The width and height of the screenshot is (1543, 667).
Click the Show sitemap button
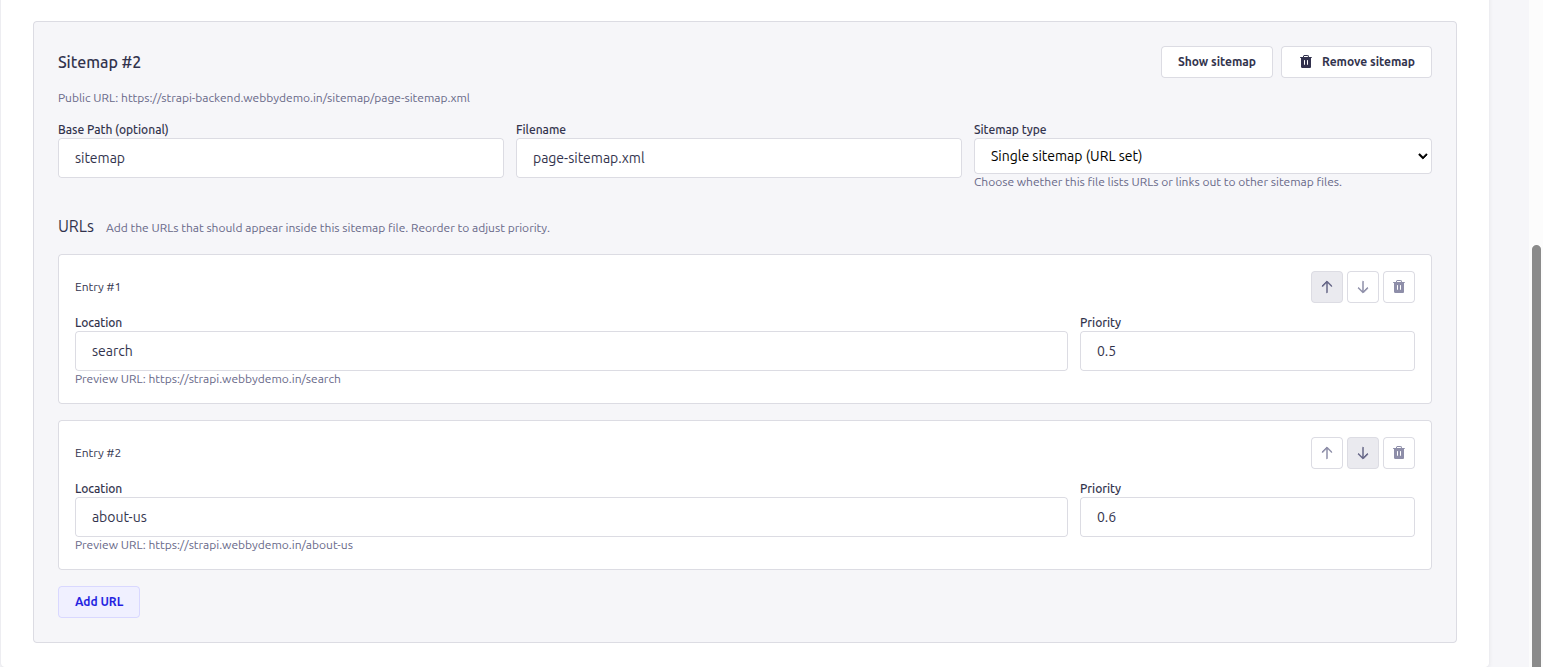pyautogui.click(x=1216, y=61)
